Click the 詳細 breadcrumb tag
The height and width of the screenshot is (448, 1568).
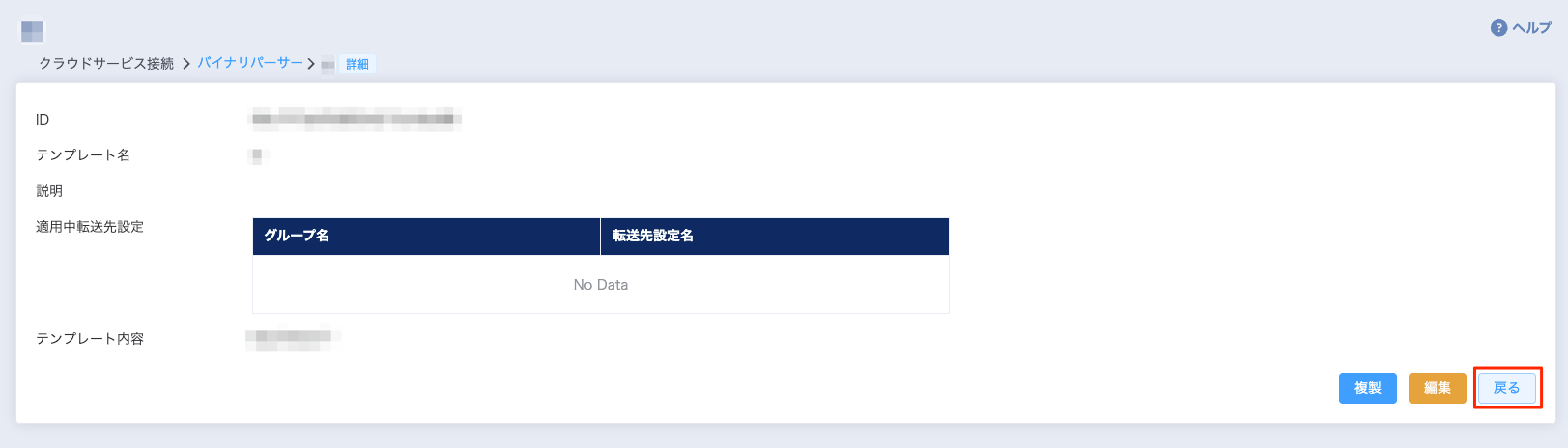pyautogui.click(x=357, y=65)
